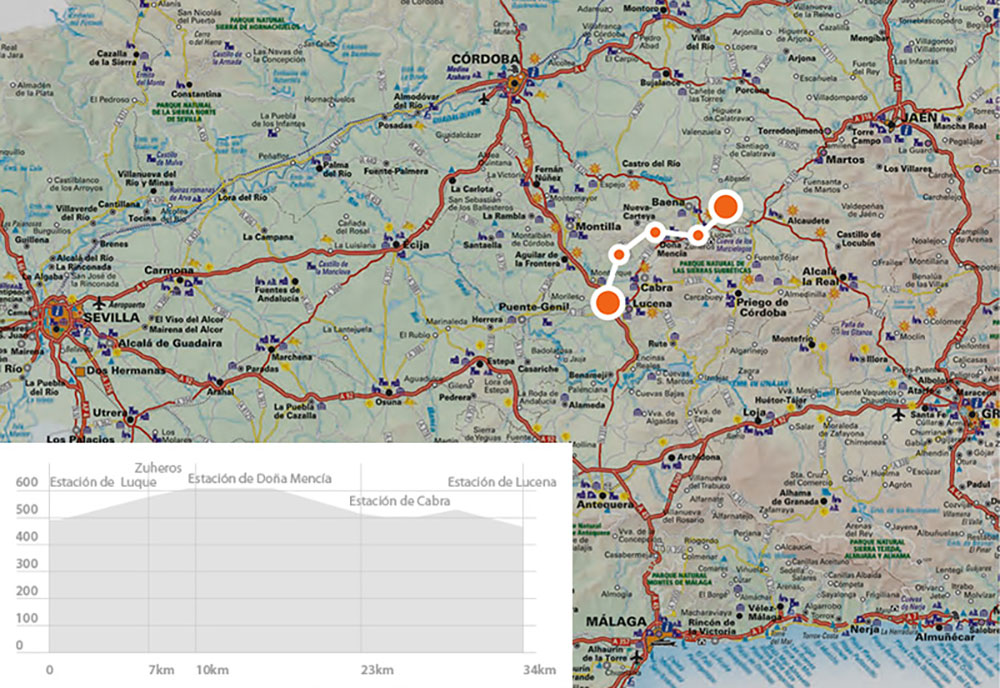Select the Estación de Doña Mencía label
This screenshot has width=1000, height=688.
pos(260,478)
